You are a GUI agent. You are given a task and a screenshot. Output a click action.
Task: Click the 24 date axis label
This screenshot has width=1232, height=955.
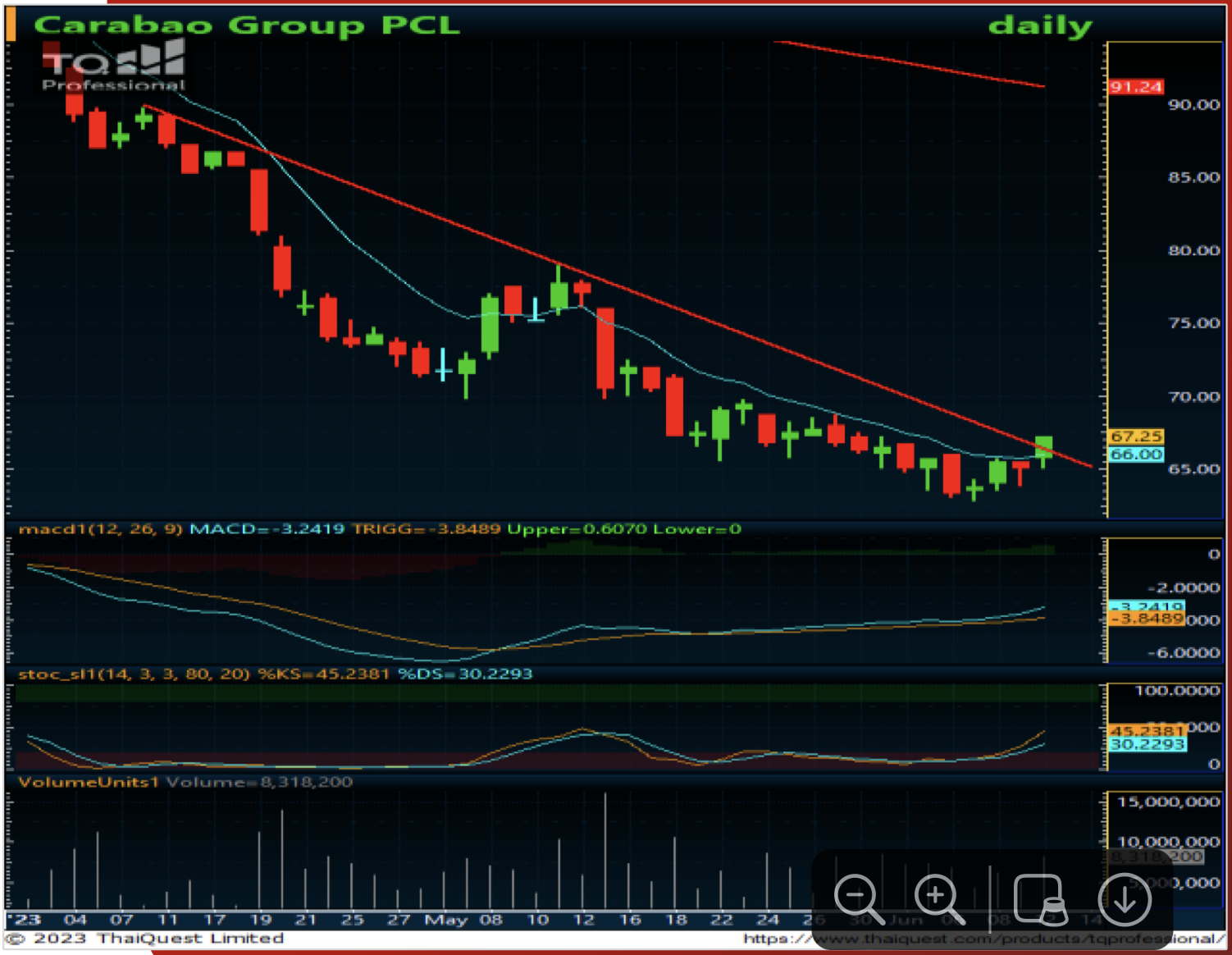pyautogui.click(x=768, y=920)
